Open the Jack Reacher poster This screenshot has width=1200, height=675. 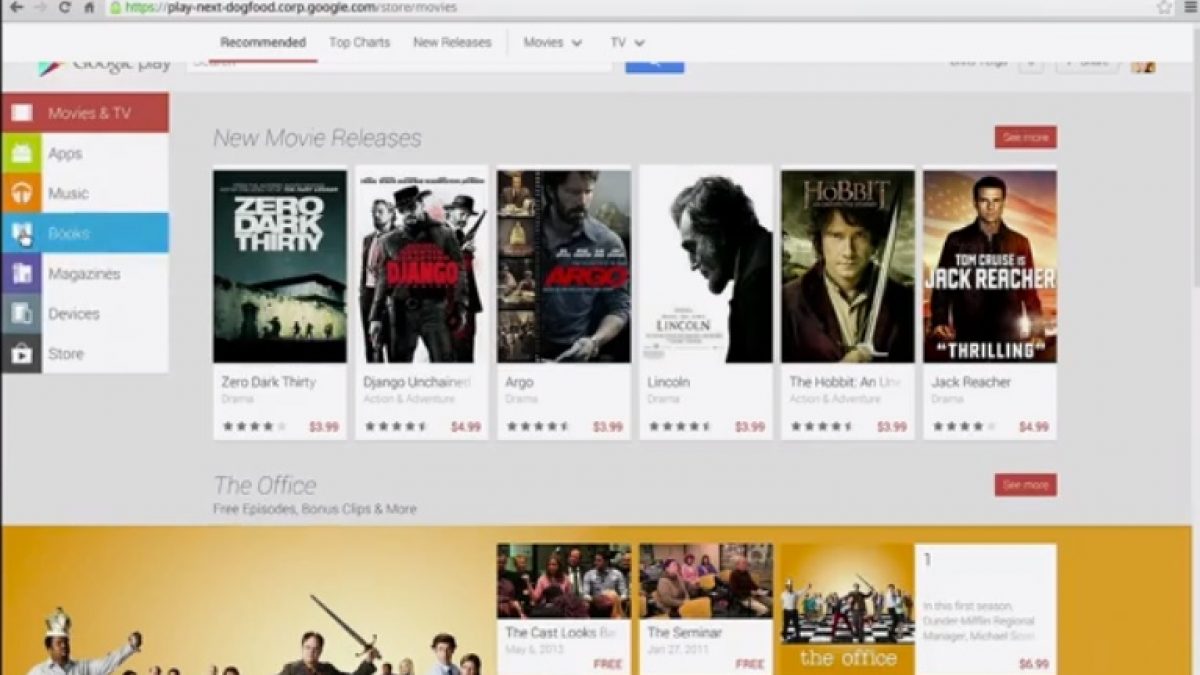pos(990,266)
